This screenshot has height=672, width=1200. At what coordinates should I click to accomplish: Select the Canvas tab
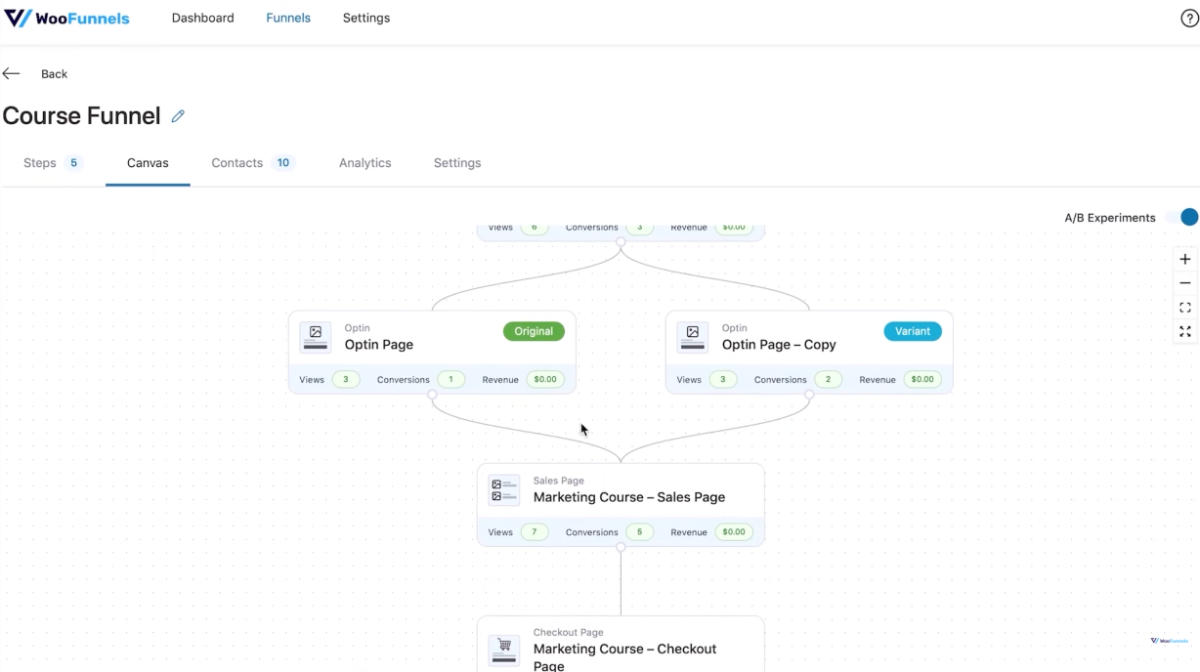(148, 163)
